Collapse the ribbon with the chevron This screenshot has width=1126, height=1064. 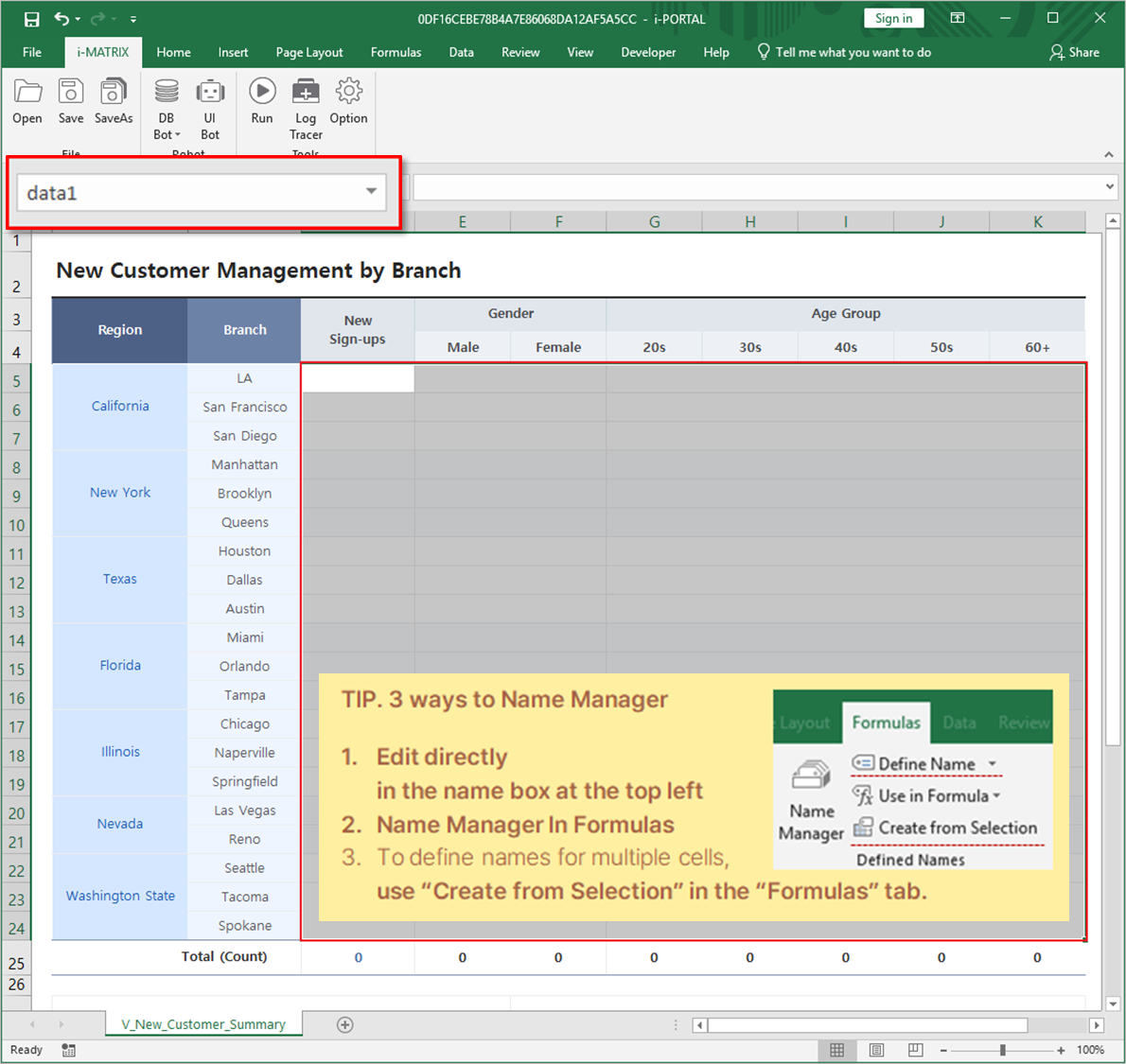[x=1108, y=154]
